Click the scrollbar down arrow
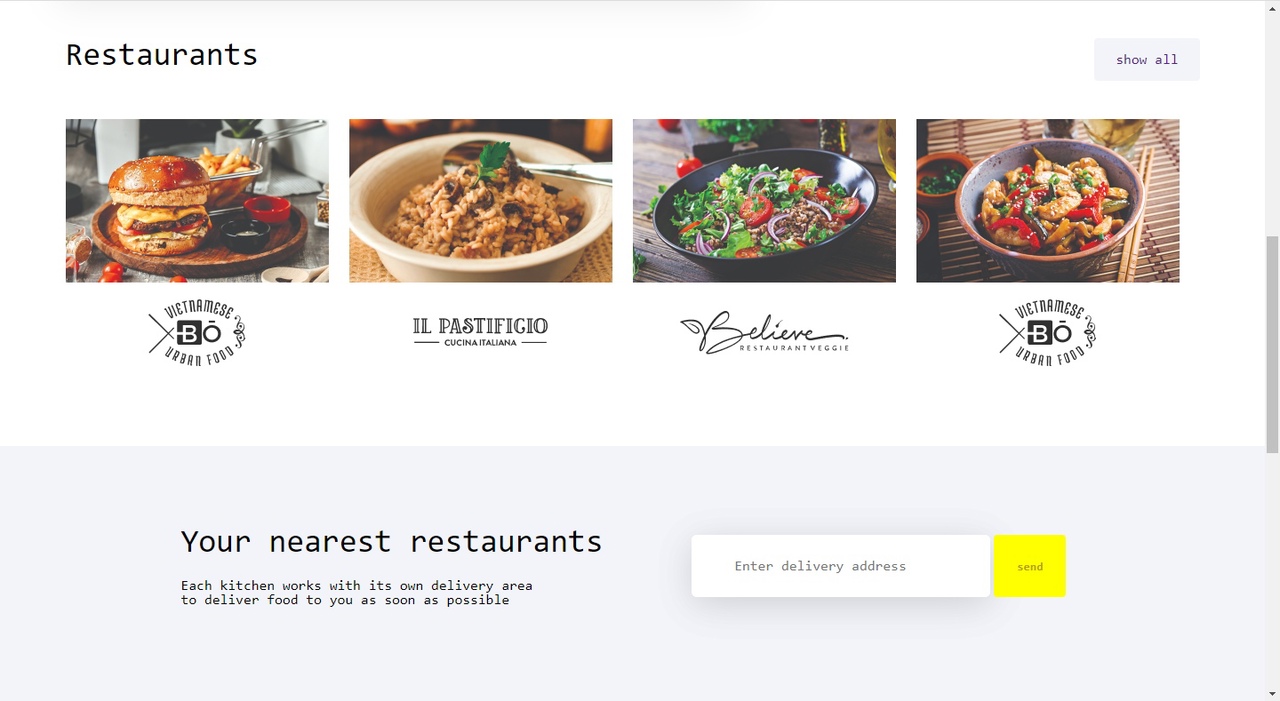 tap(1272, 693)
